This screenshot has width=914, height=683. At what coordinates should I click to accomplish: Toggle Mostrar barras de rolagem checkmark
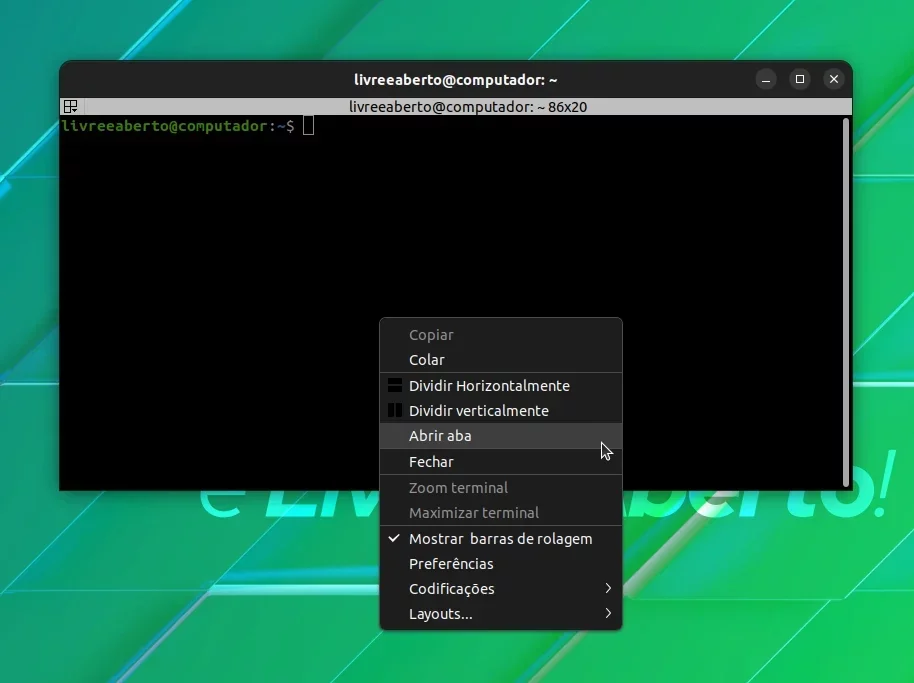[x=394, y=538]
